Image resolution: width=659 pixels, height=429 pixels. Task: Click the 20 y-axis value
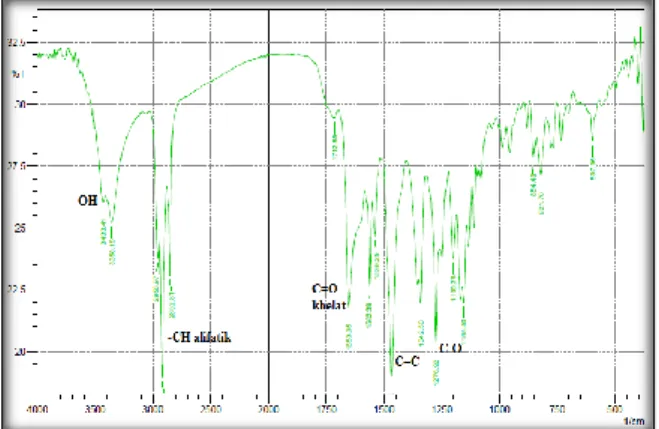click(20, 352)
